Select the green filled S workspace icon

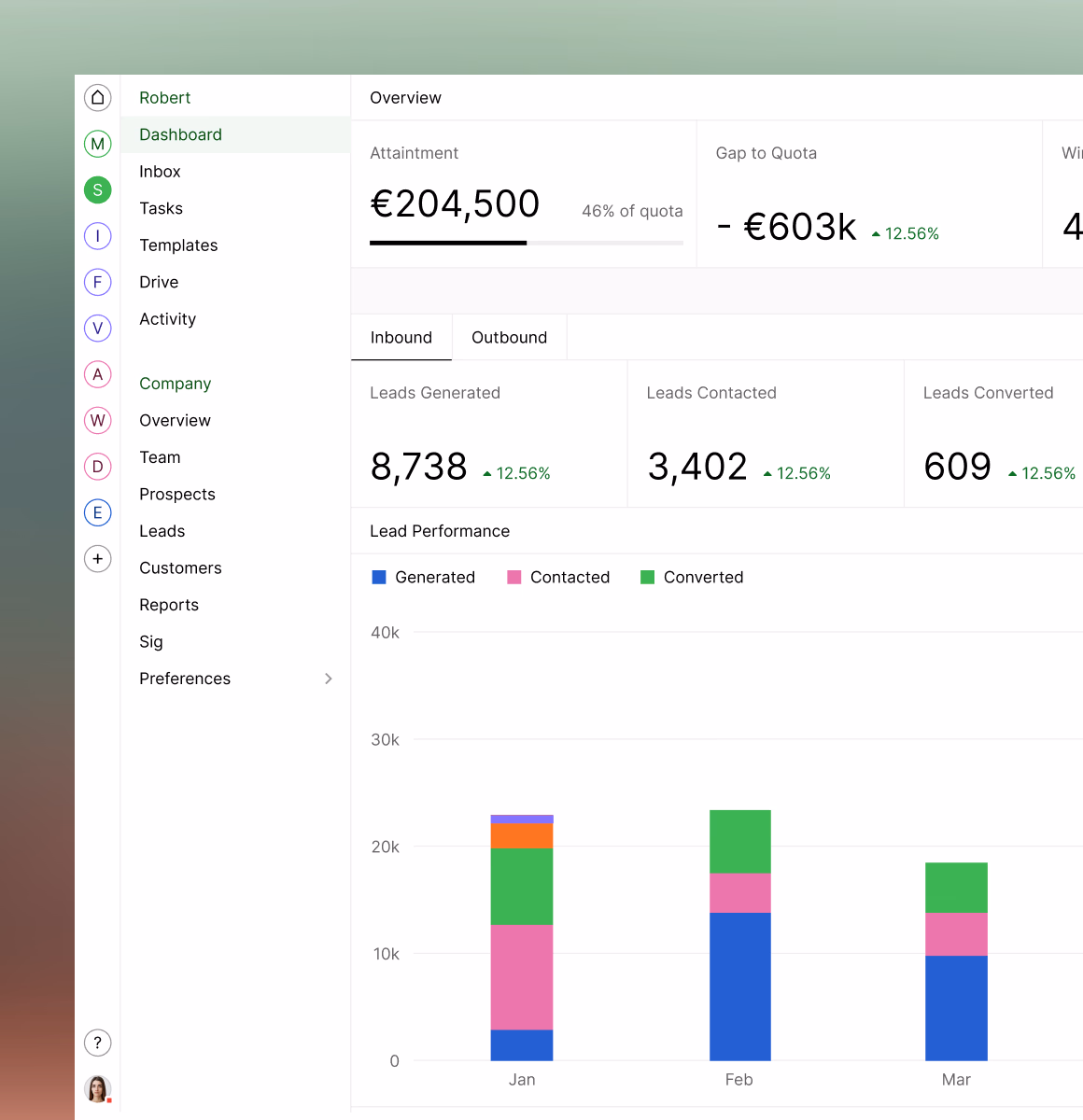[x=97, y=190]
